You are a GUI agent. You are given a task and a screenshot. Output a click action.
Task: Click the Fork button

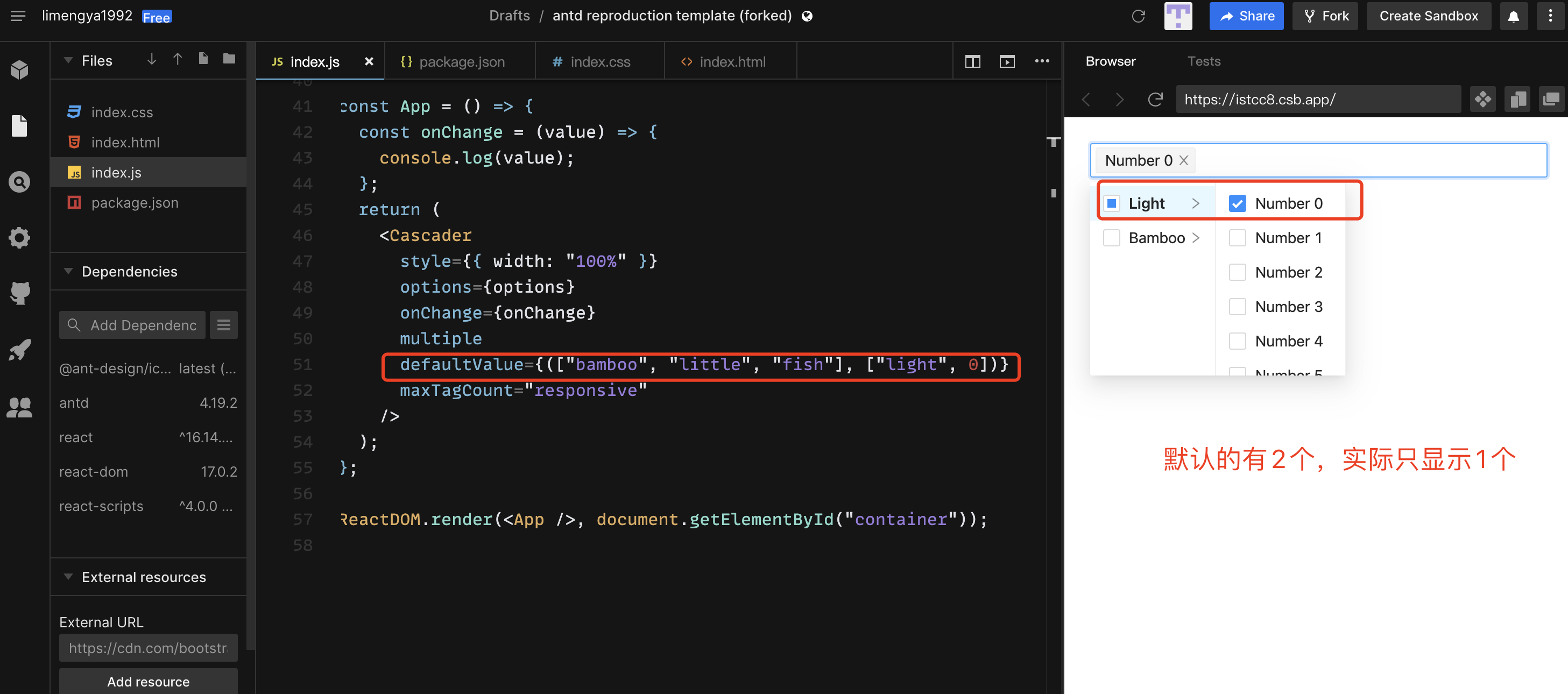coord(1325,17)
